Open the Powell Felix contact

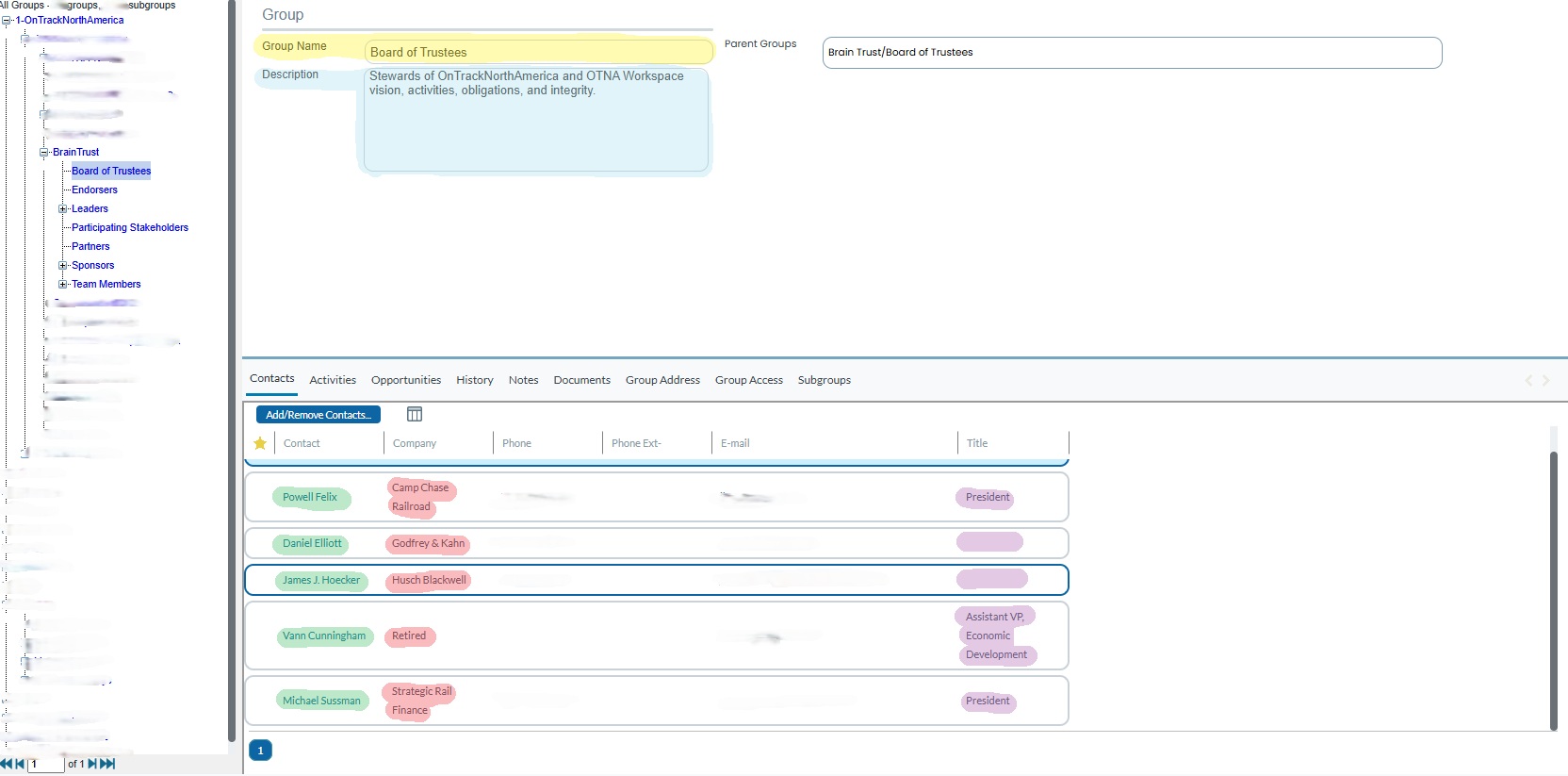(309, 497)
